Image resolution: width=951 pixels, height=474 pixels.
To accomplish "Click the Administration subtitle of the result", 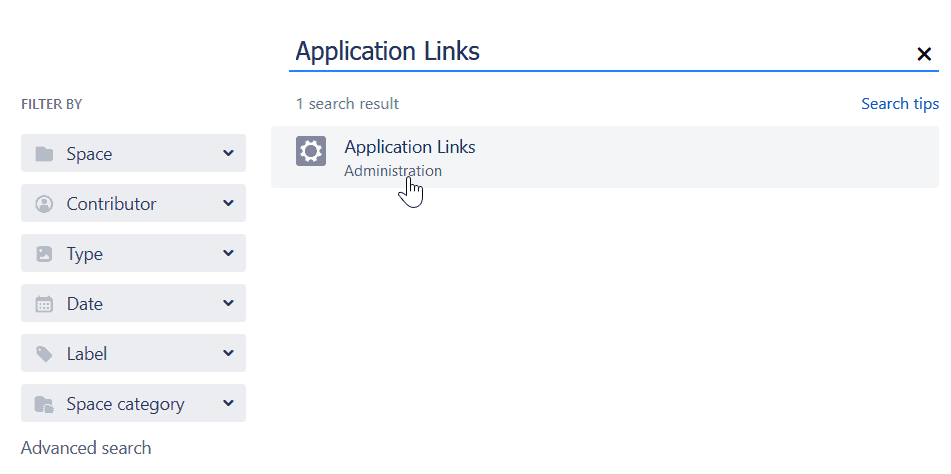I will click(x=392, y=171).
